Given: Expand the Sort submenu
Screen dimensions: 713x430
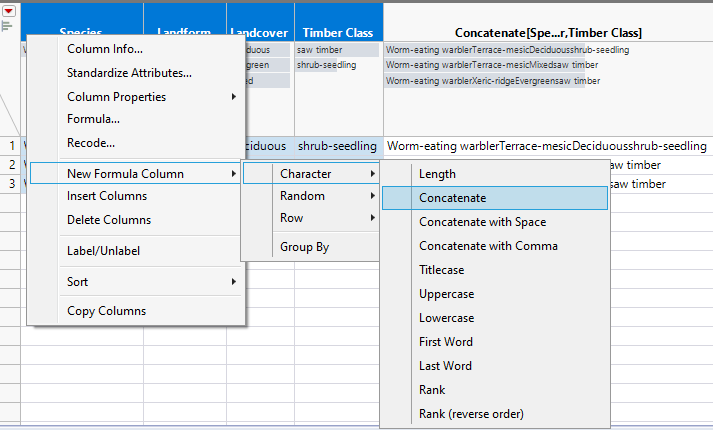Looking at the screenshot, I should point(78,282).
